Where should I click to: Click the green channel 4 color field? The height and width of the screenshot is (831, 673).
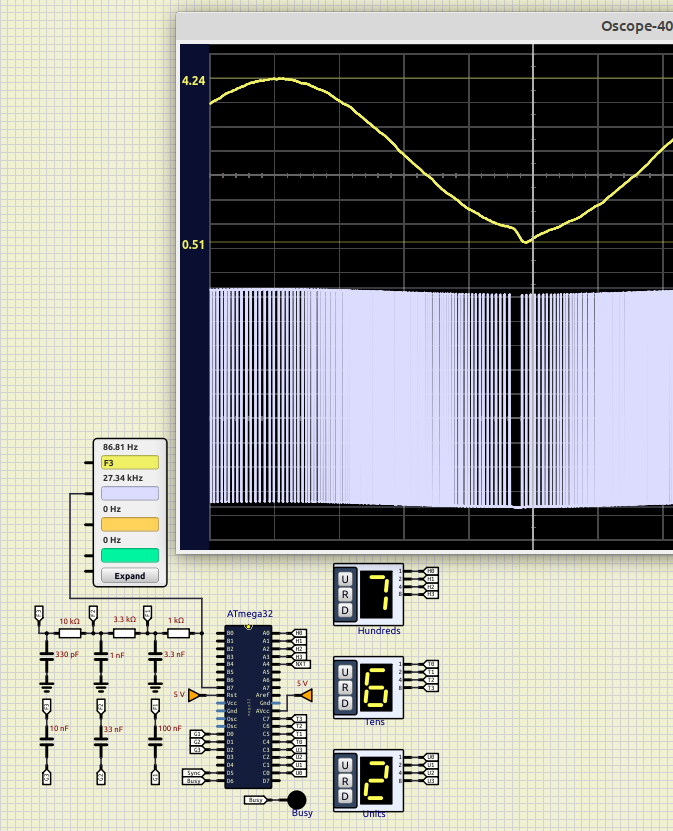click(x=130, y=555)
